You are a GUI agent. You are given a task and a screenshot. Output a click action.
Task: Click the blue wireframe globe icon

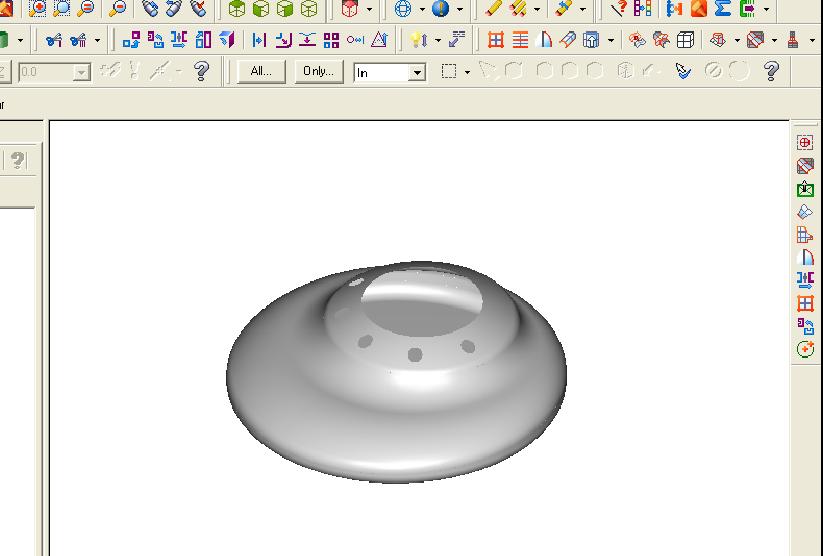coord(403,8)
